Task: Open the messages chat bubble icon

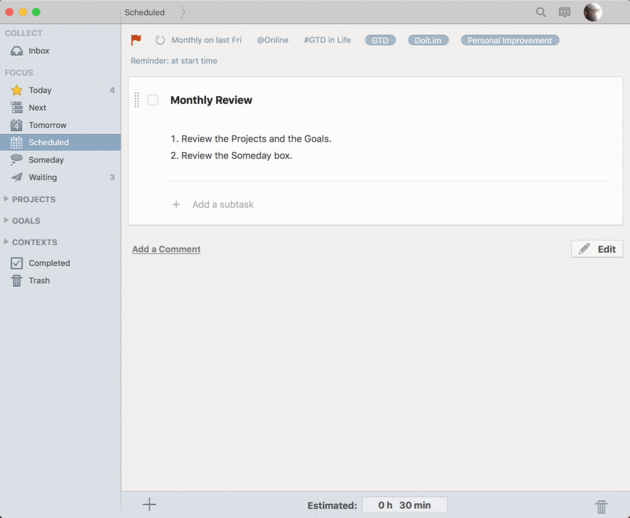Action: tap(565, 12)
